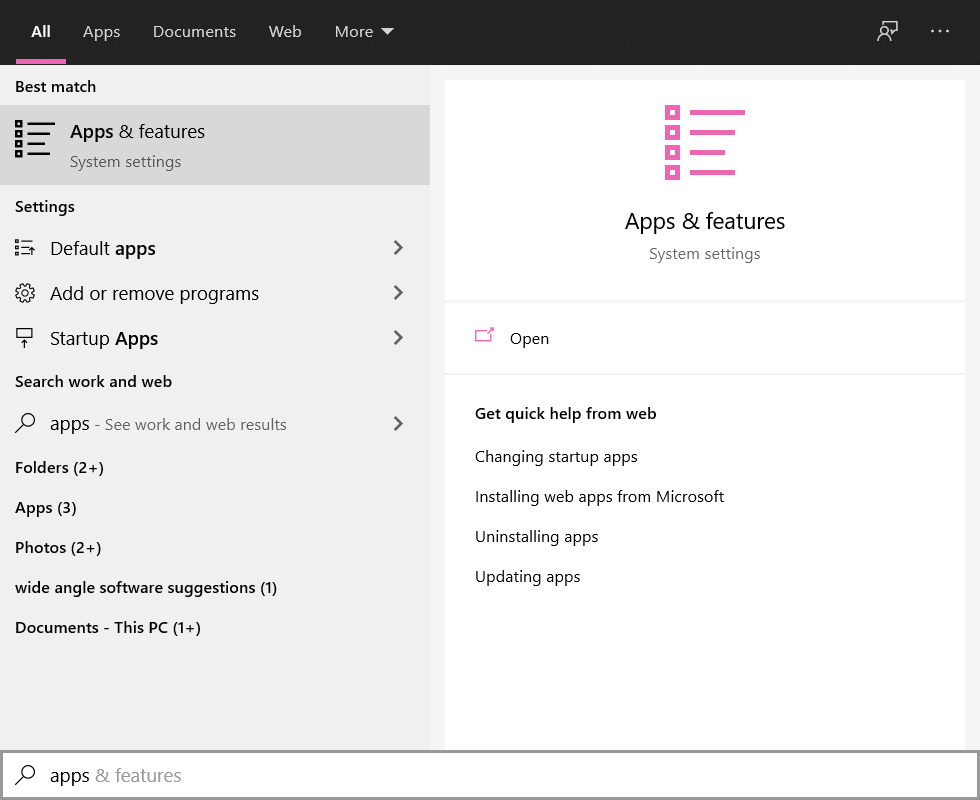Expand the Folders (2+) category
The height and width of the screenshot is (800, 980).
59,468
